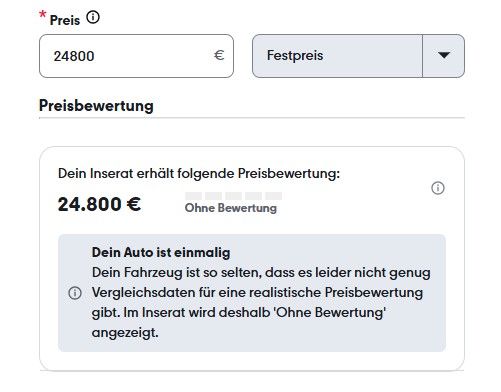Click 'Dein Inserat erhält folgende Preisbewertung' text
501x392 pixels.
pyautogui.click(x=199, y=173)
